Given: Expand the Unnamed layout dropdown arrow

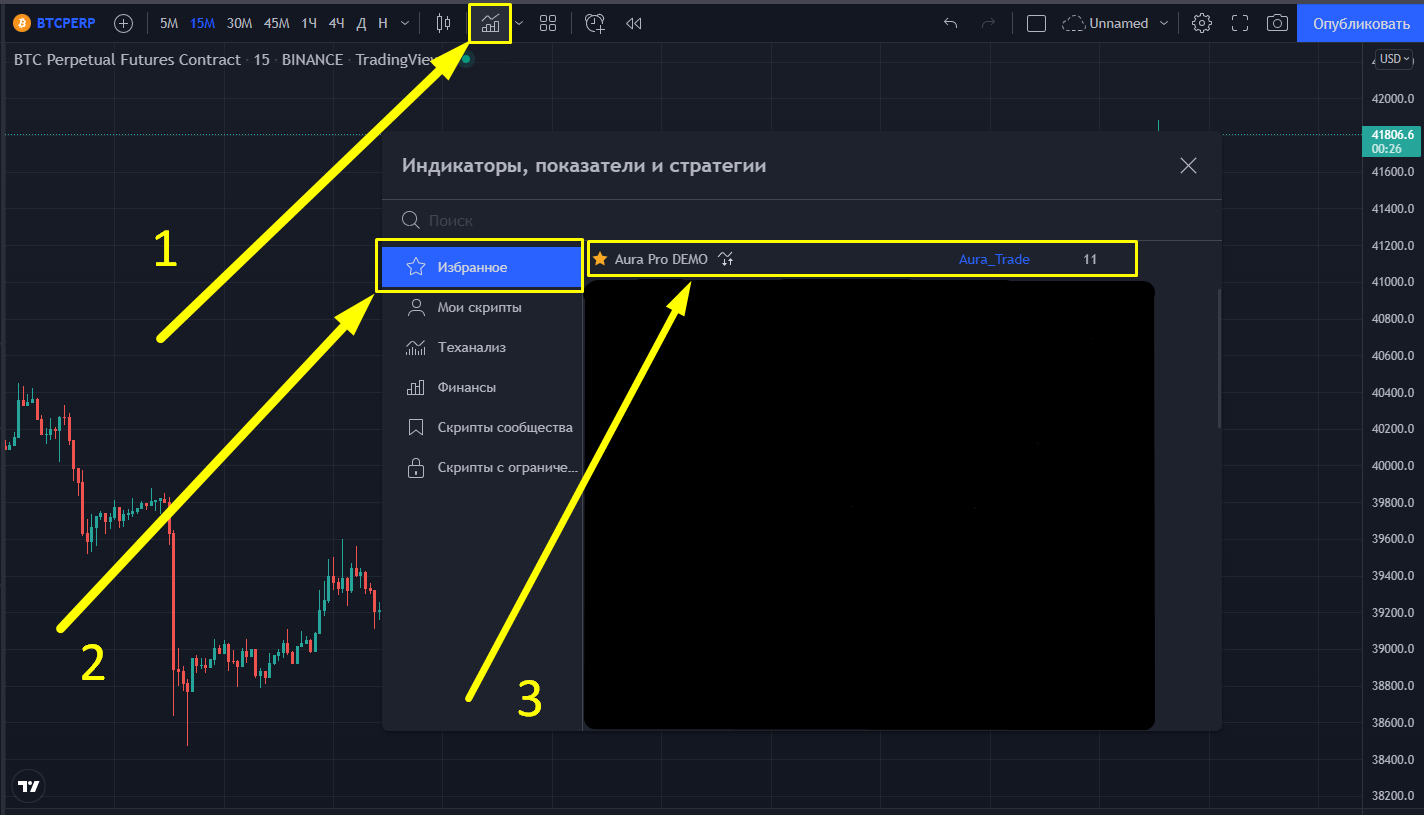Looking at the screenshot, I should tap(1164, 23).
